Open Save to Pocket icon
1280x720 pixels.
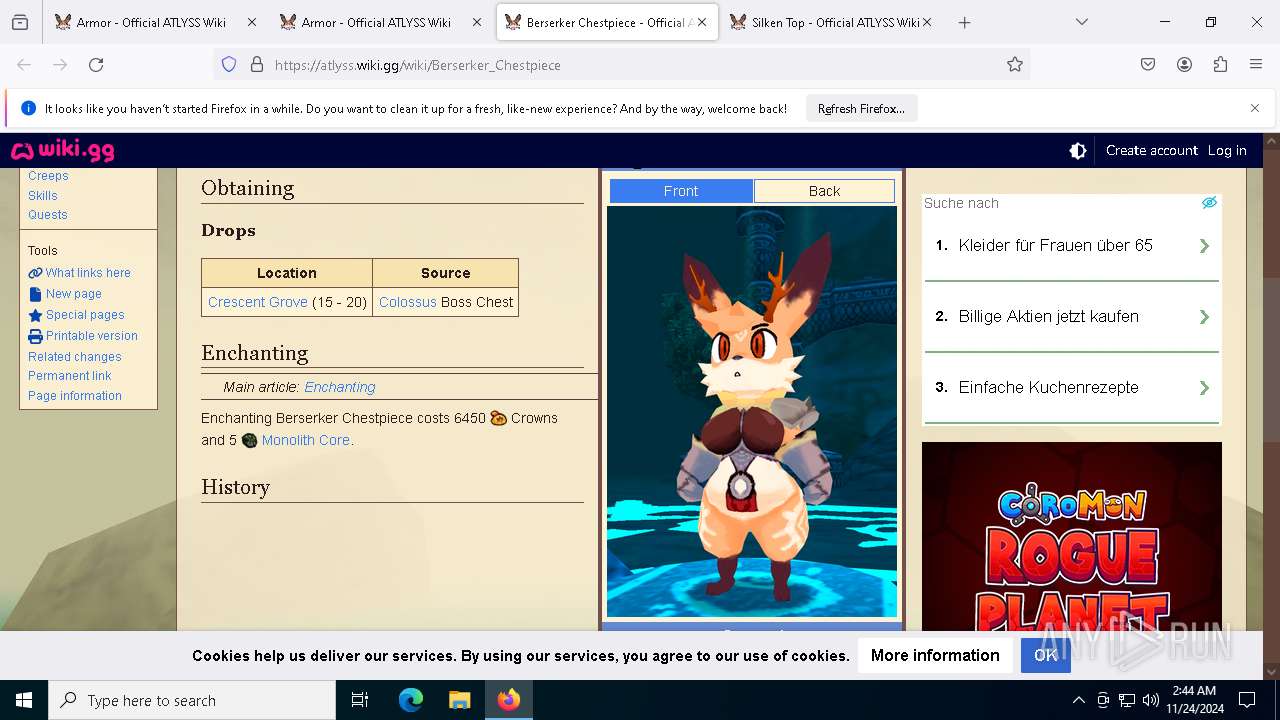pos(1148,65)
